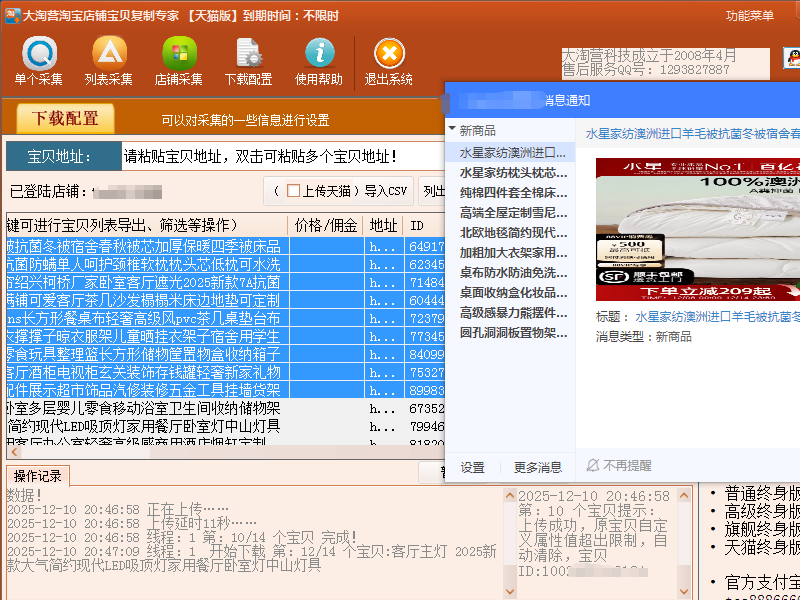Open the 功能菜单 menu

(x=749, y=15)
